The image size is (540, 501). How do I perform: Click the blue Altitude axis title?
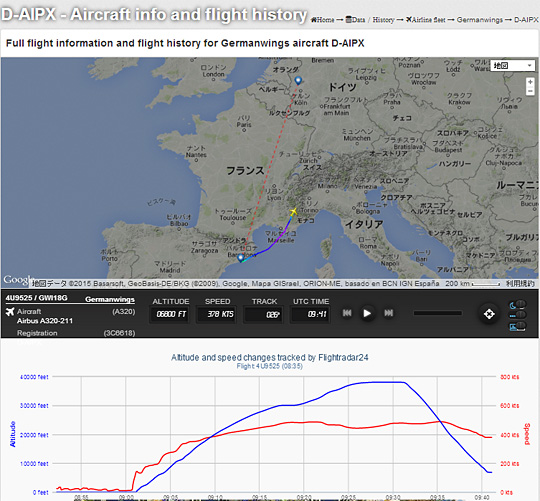pos(13,434)
